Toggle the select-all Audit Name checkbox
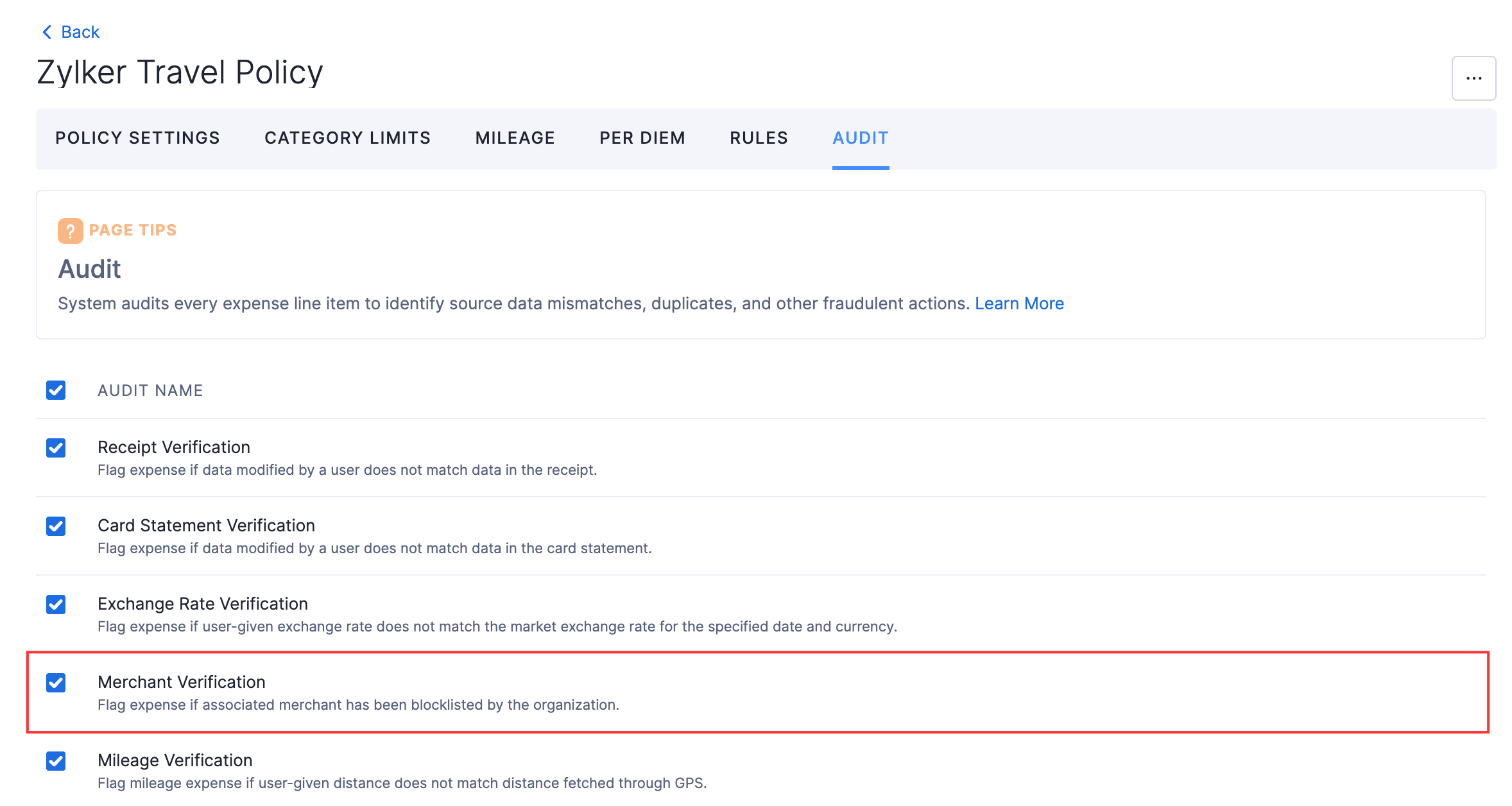 coord(56,390)
